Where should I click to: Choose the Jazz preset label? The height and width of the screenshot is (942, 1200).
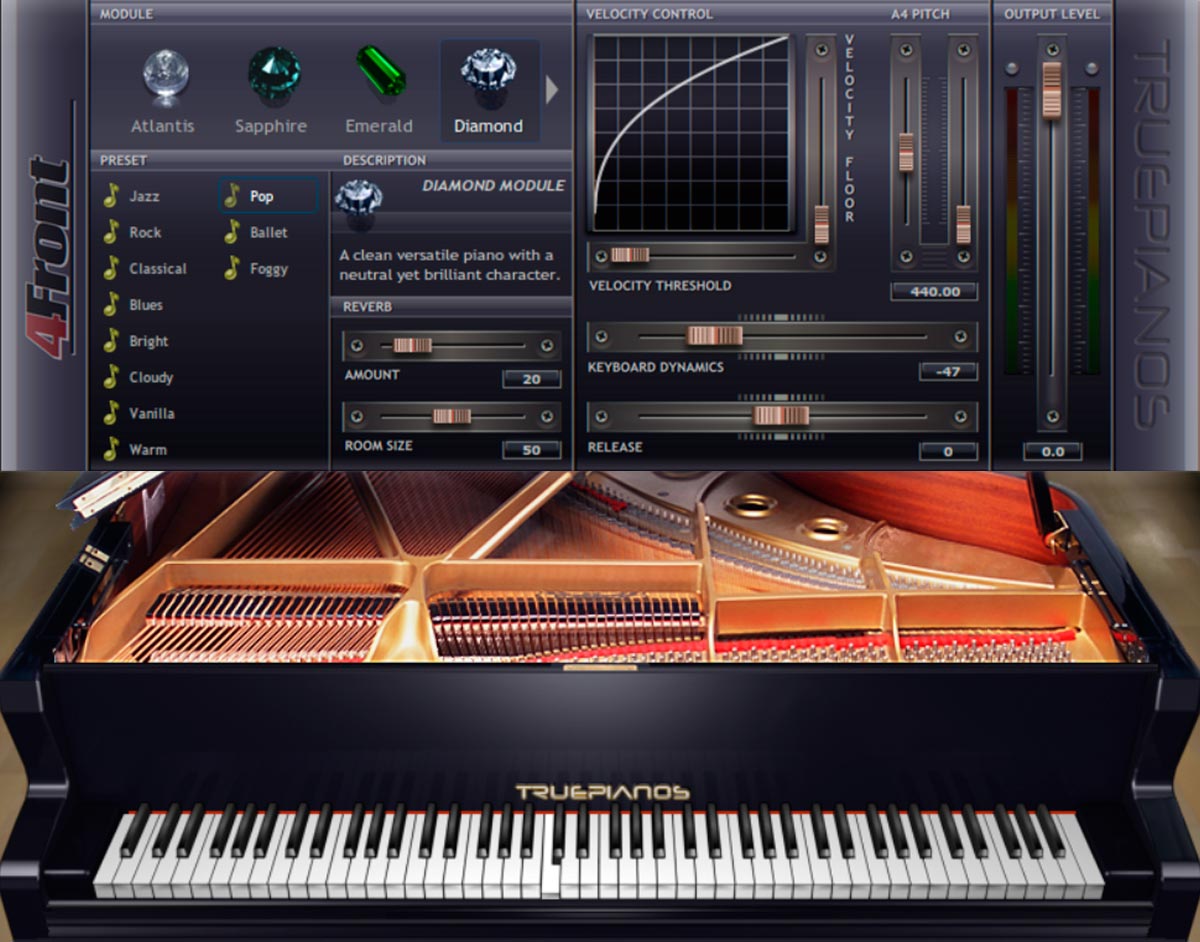[x=144, y=197]
